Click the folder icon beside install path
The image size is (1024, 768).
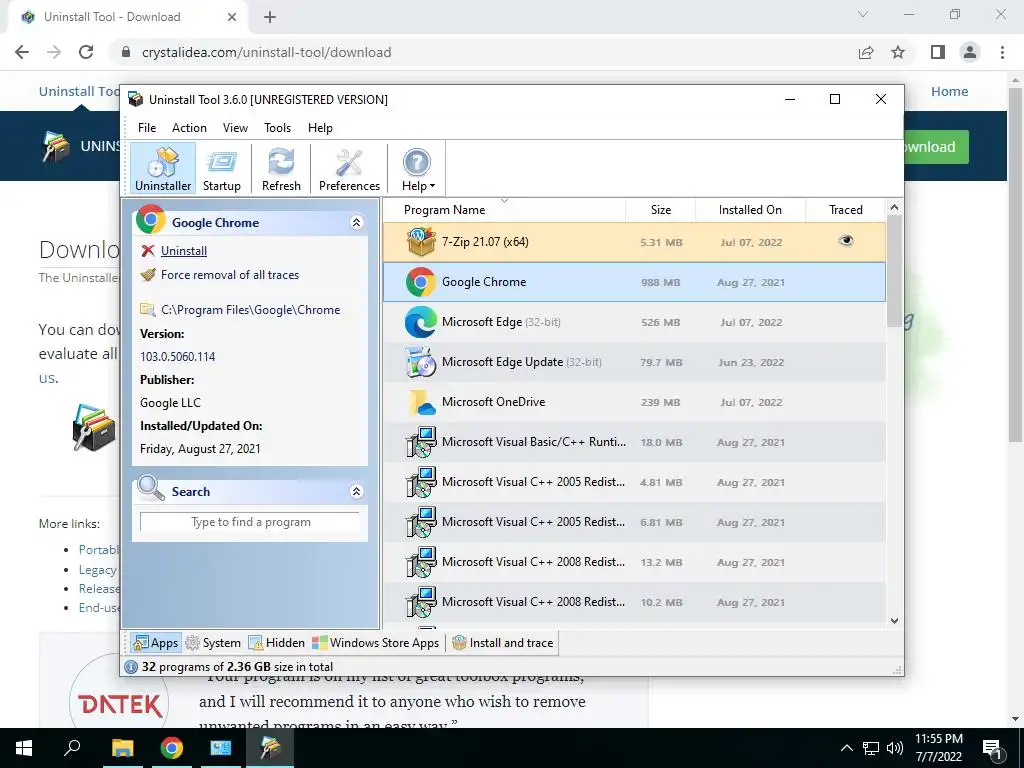[x=148, y=310]
